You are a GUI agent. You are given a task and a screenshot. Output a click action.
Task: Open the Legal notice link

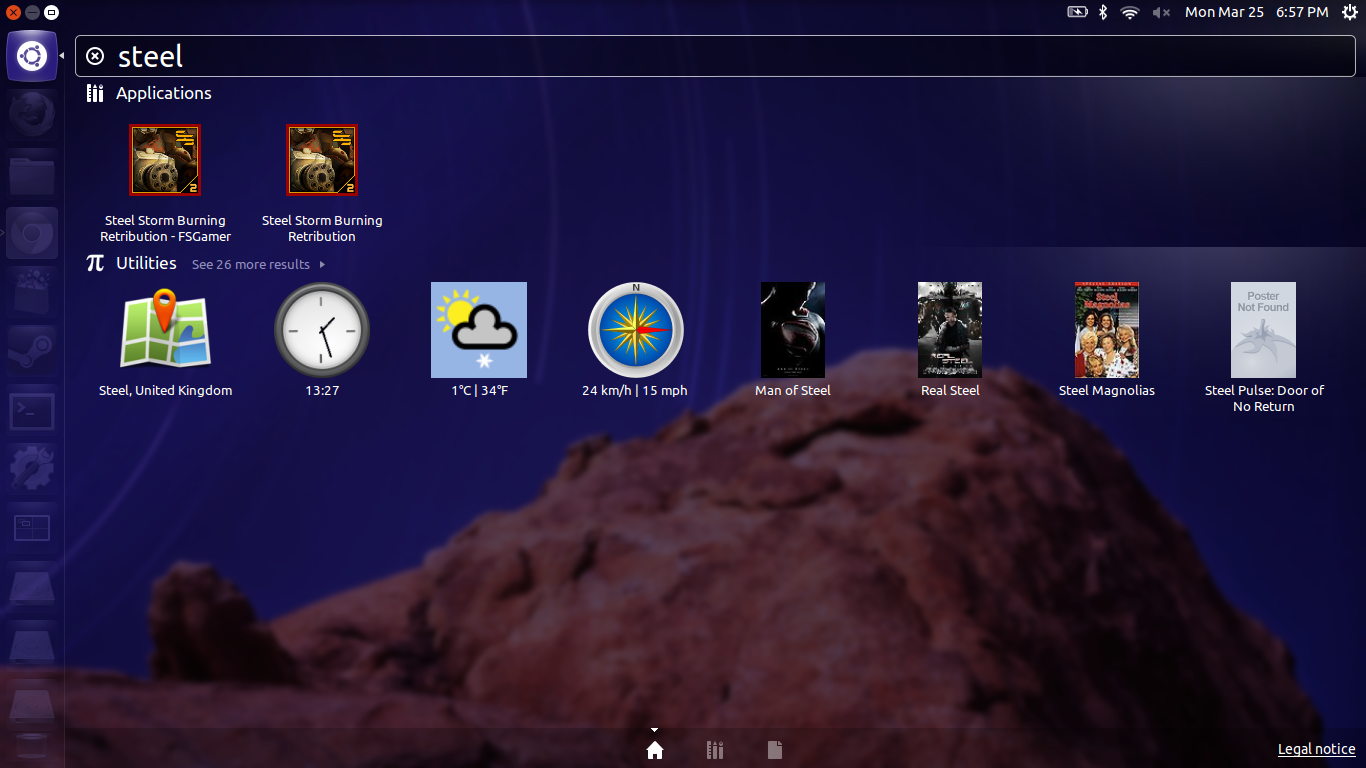1316,748
